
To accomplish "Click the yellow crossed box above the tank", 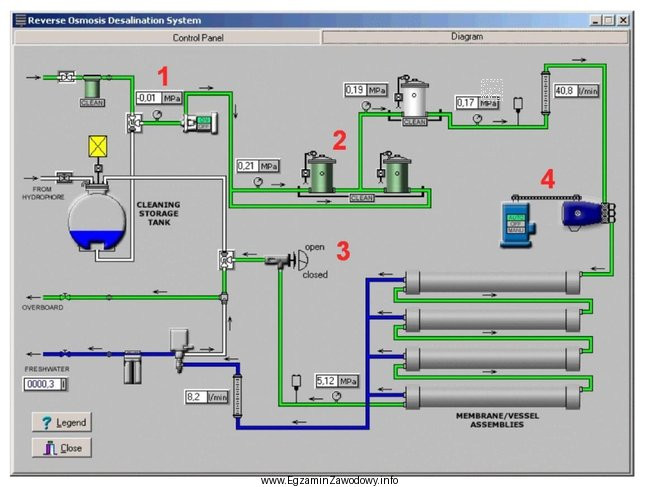I will coord(97,147).
